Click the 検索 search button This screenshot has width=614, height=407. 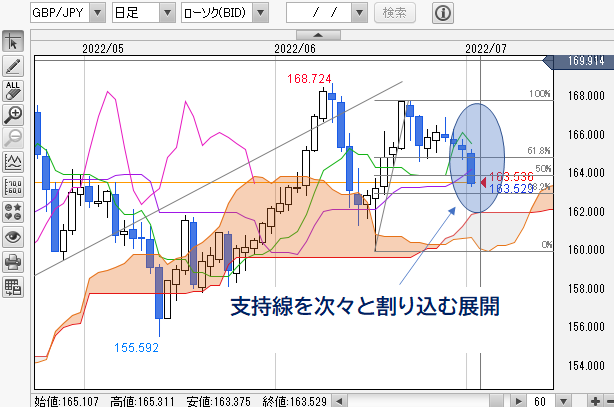click(395, 13)
